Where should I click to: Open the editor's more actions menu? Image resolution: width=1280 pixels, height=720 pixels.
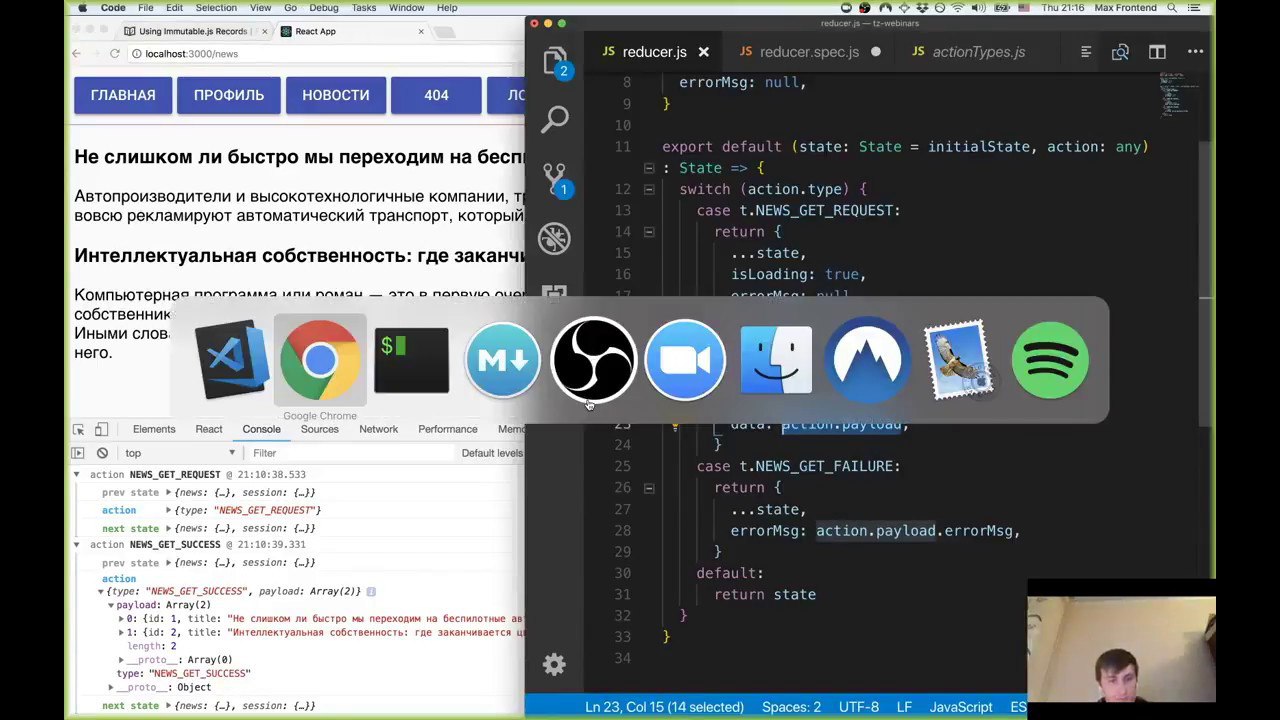tap(1195, 52)
